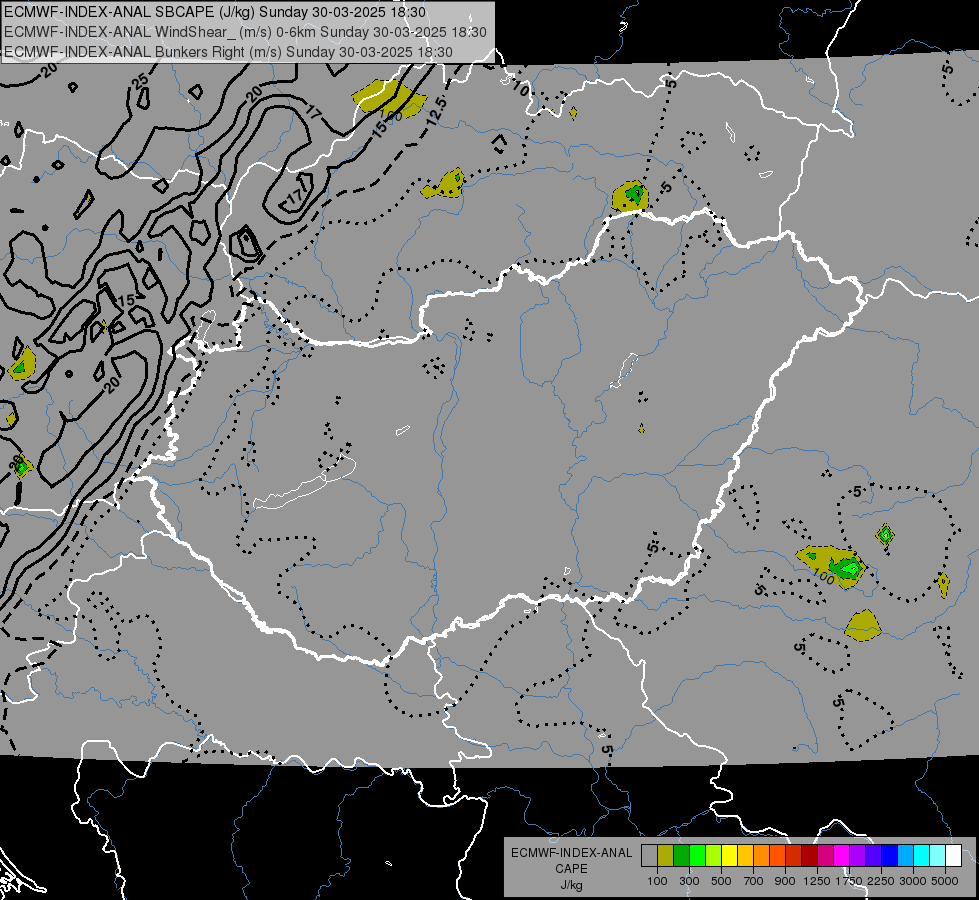Click the SBCAPE title line at top

pos(215,12)
